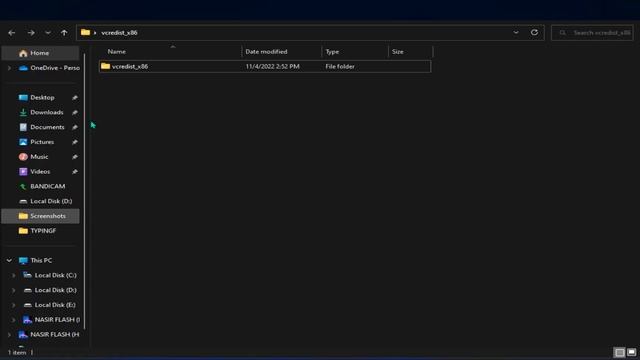
Task: Expand Local Disk (E:) under This PC
Action: pos(13,305)
